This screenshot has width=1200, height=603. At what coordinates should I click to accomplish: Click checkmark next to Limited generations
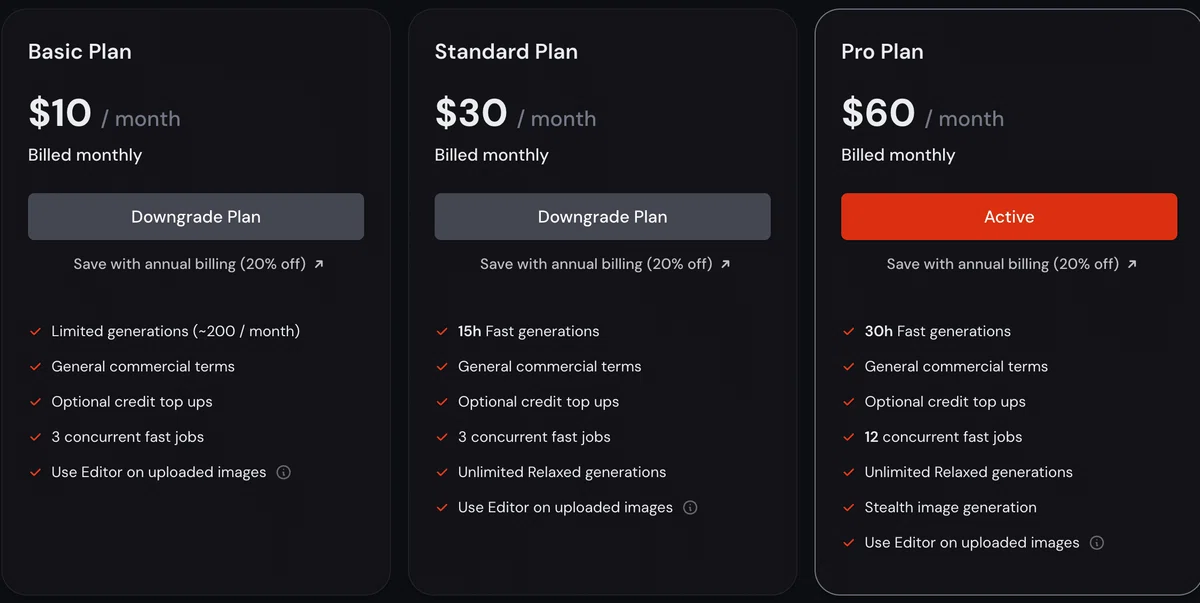35,331
